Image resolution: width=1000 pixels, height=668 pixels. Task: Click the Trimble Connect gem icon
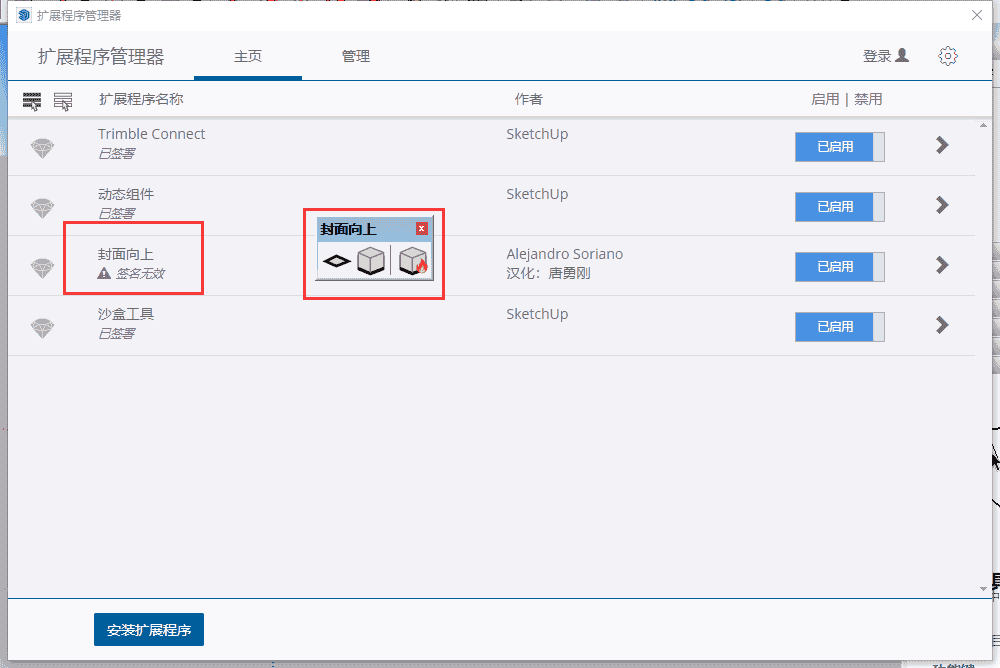coord(43,148)
